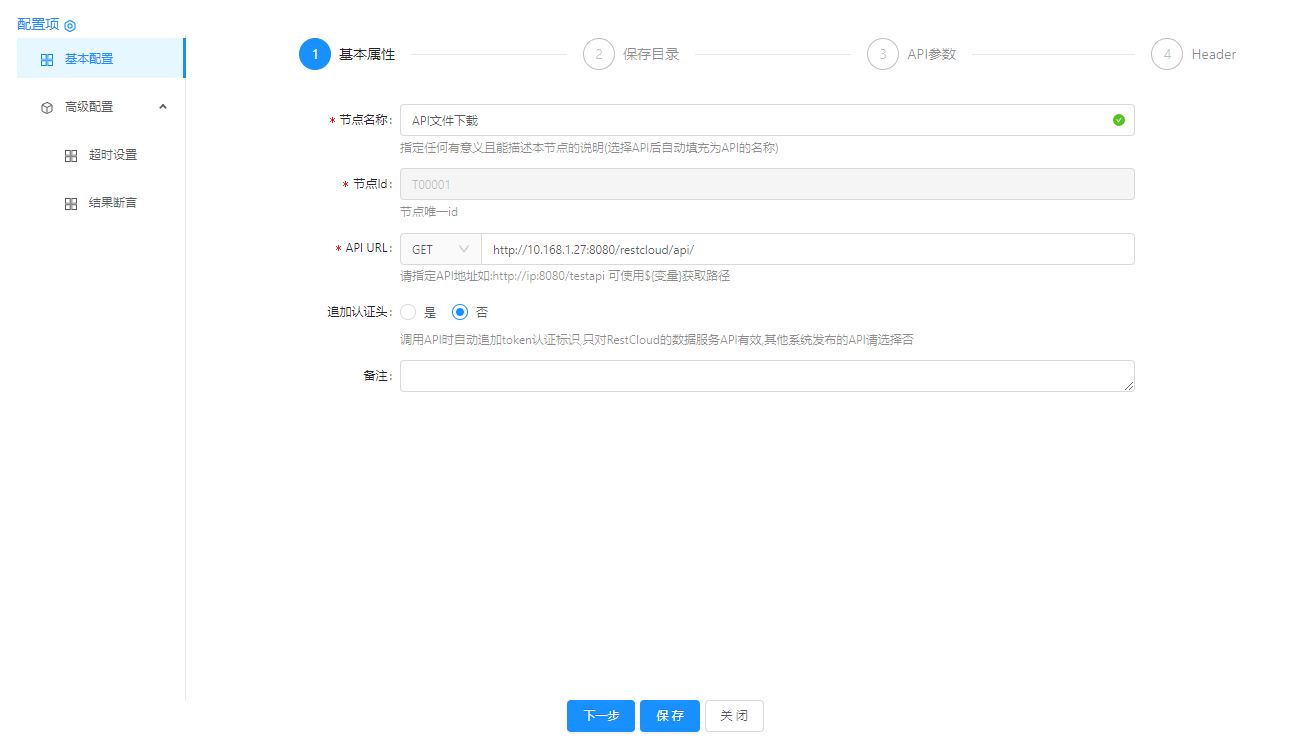Open the GET request method dropdown

coord(440,249)
